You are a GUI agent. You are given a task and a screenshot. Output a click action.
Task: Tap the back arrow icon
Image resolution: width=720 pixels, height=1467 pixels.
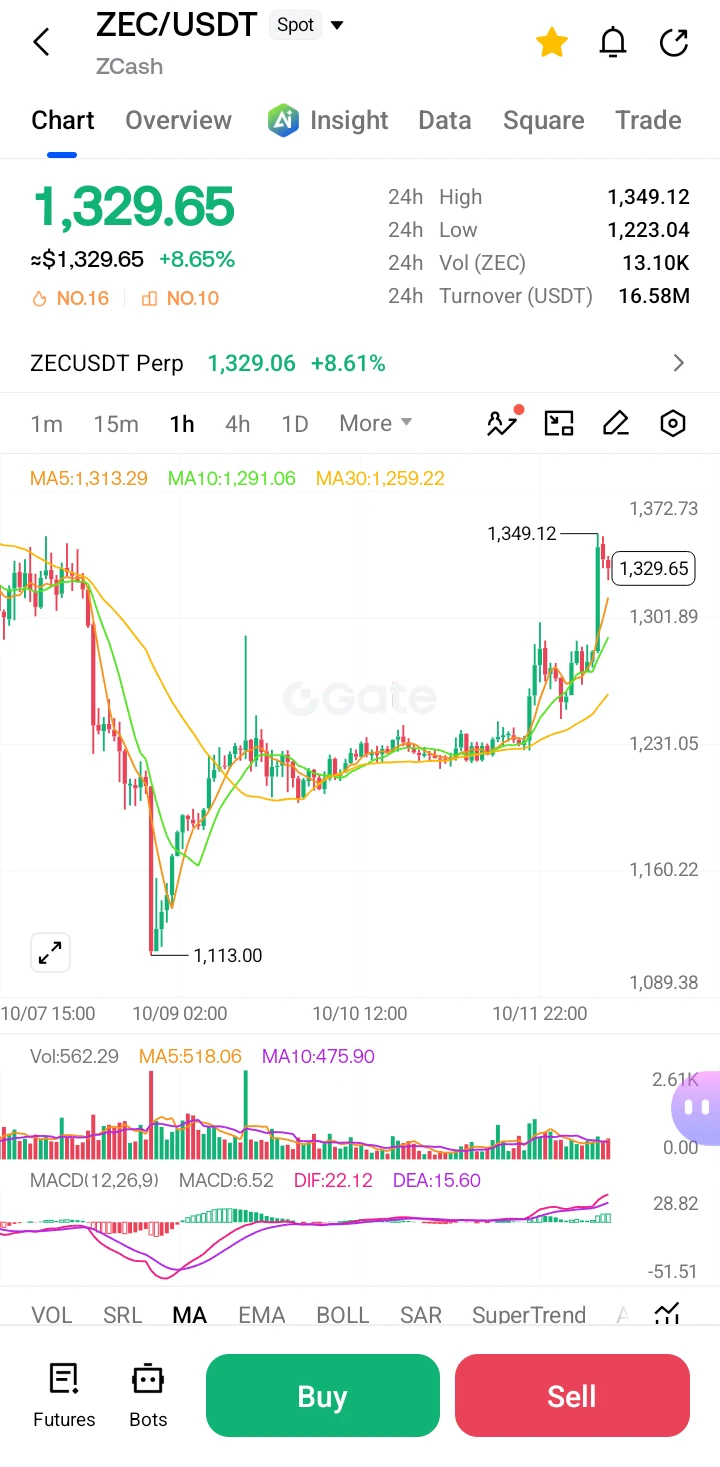click(x=41, y=42)
